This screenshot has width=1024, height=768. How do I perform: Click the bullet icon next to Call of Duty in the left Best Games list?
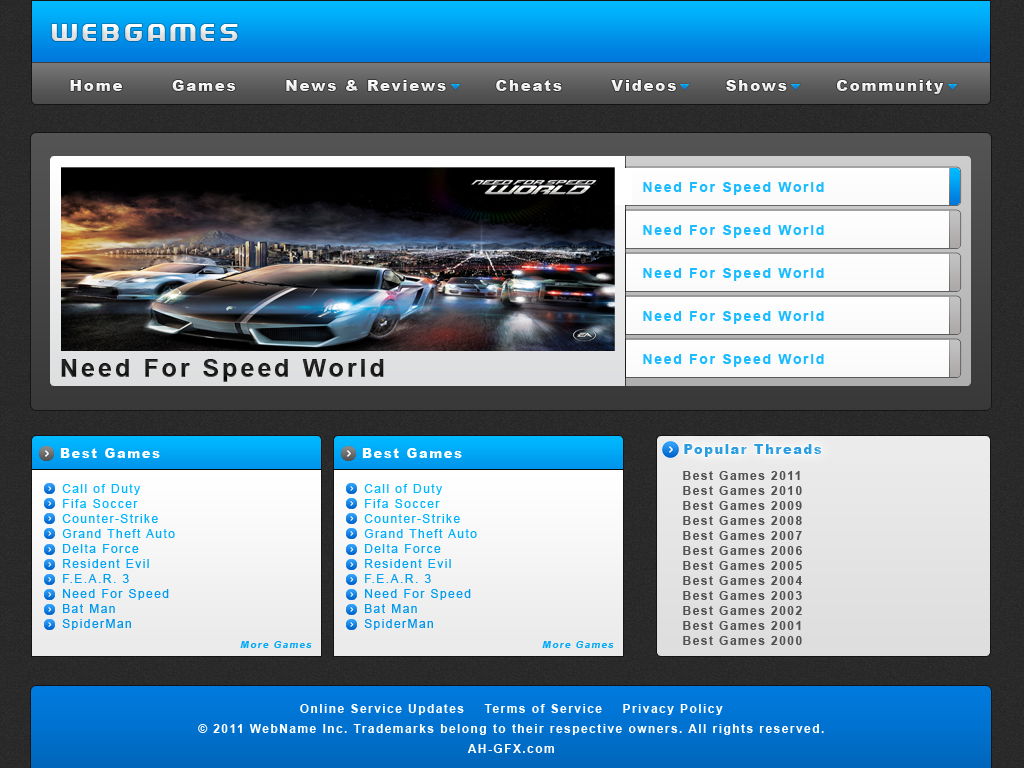(50, 489)
